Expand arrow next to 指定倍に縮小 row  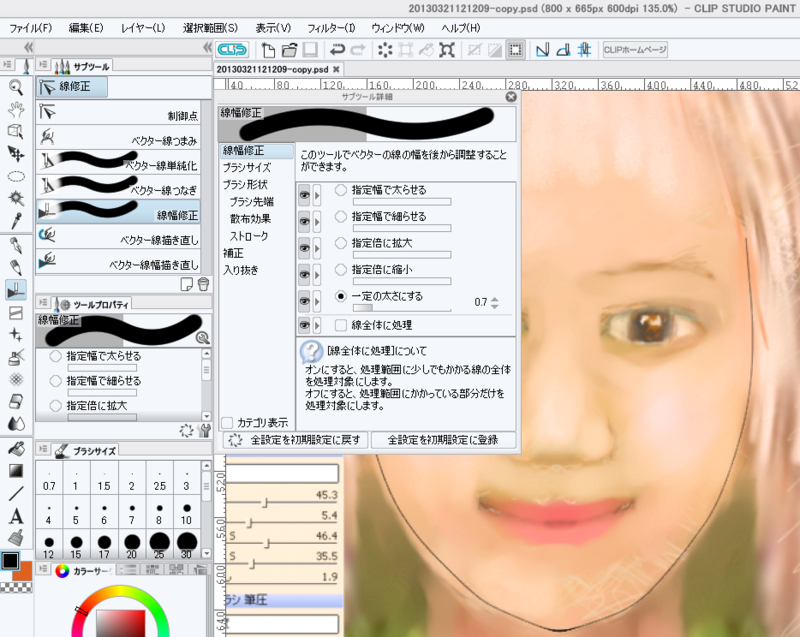pos(317,275)
